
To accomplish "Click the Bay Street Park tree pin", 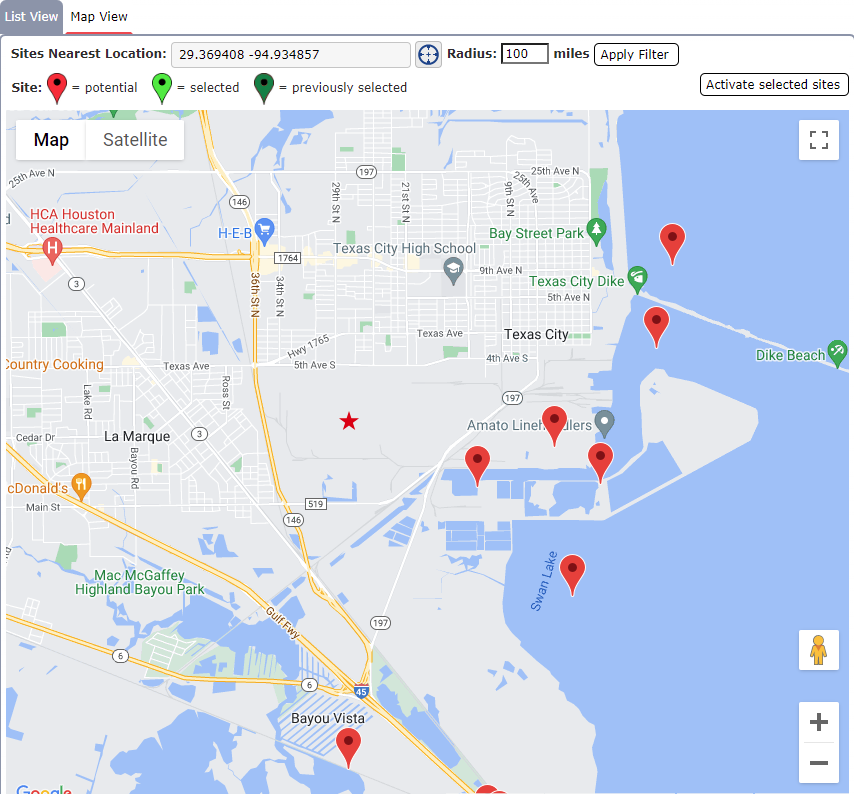I will click(x=596, y=232).
